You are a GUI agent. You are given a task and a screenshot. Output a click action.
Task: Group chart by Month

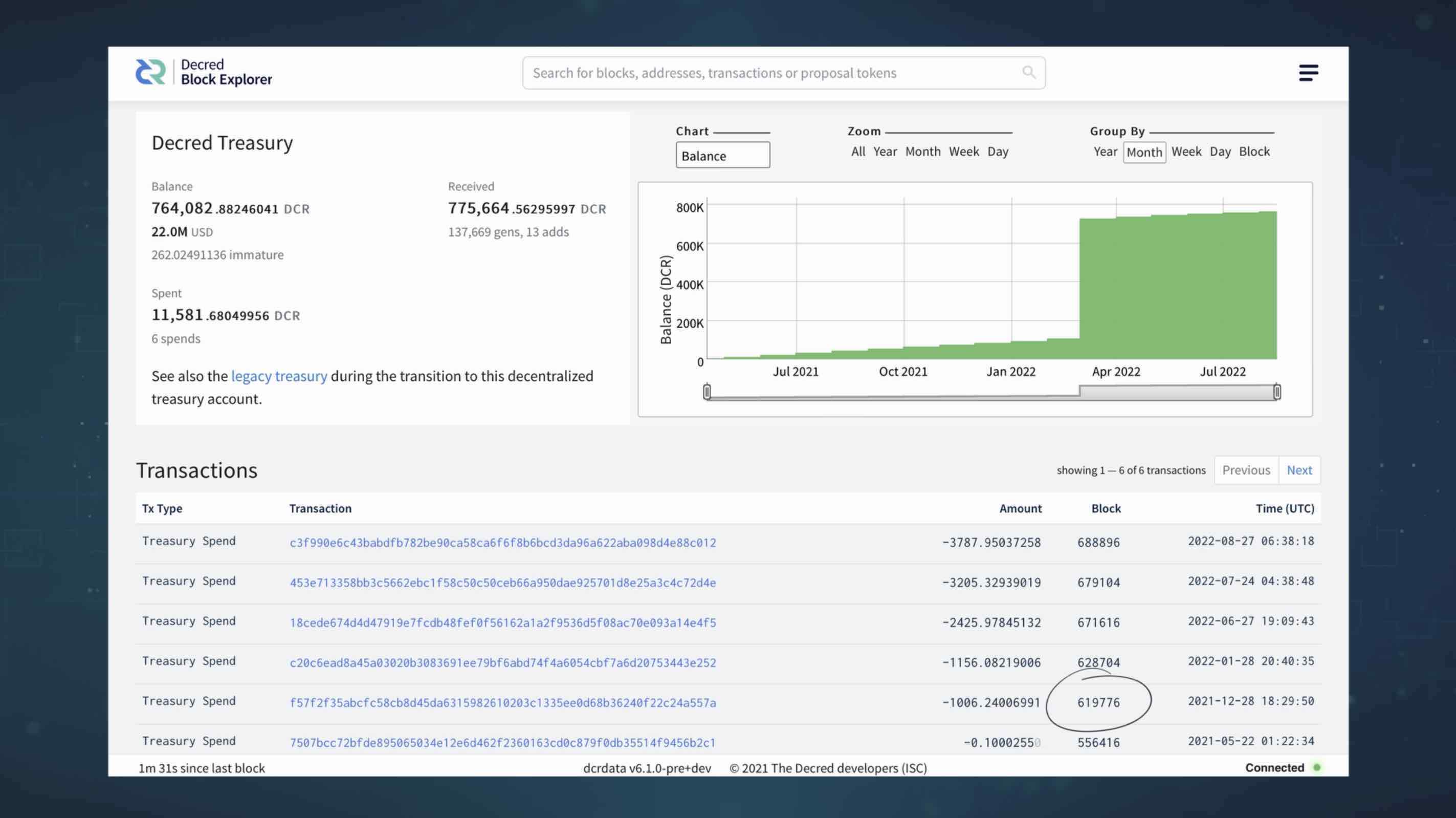(1144, 152)
